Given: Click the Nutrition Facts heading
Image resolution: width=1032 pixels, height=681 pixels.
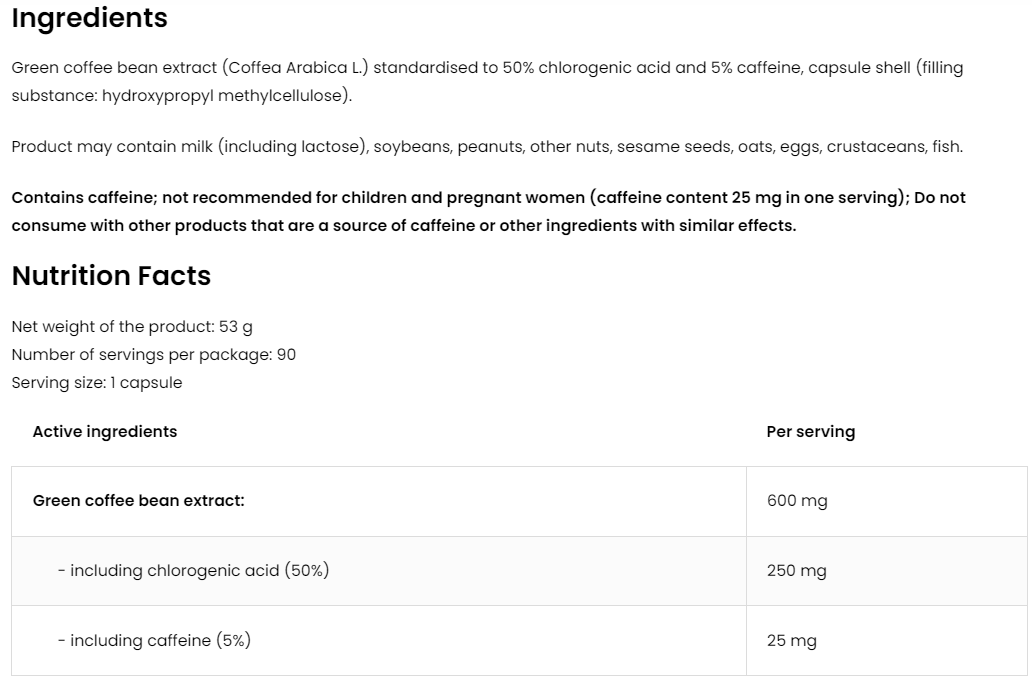Looking at the screenshot, I should click(111, 276).
